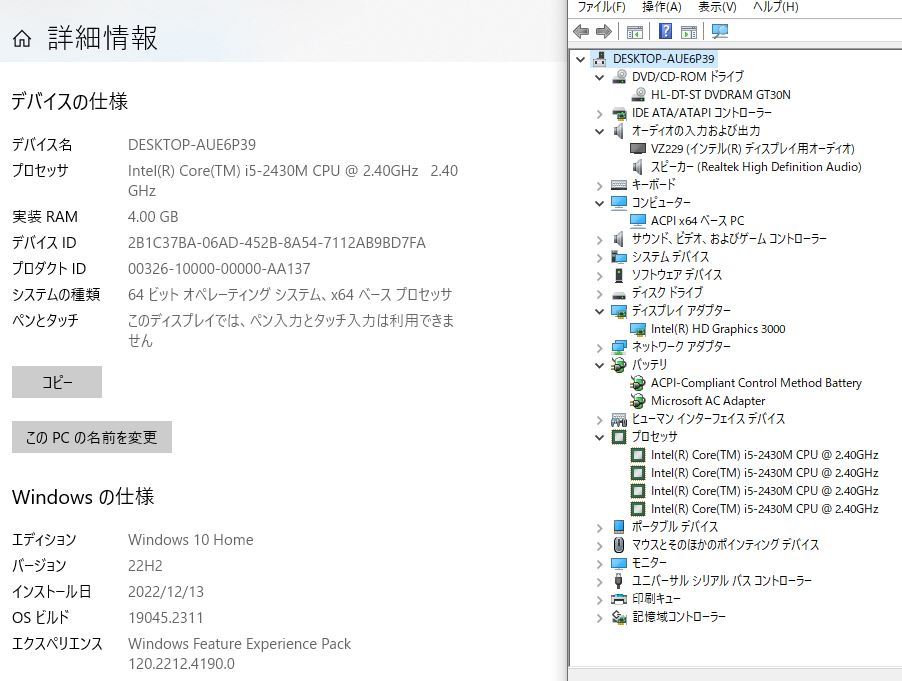Click the version value 22H2
The height and width of the screenshot is (681, 902).
pos(145,566)
